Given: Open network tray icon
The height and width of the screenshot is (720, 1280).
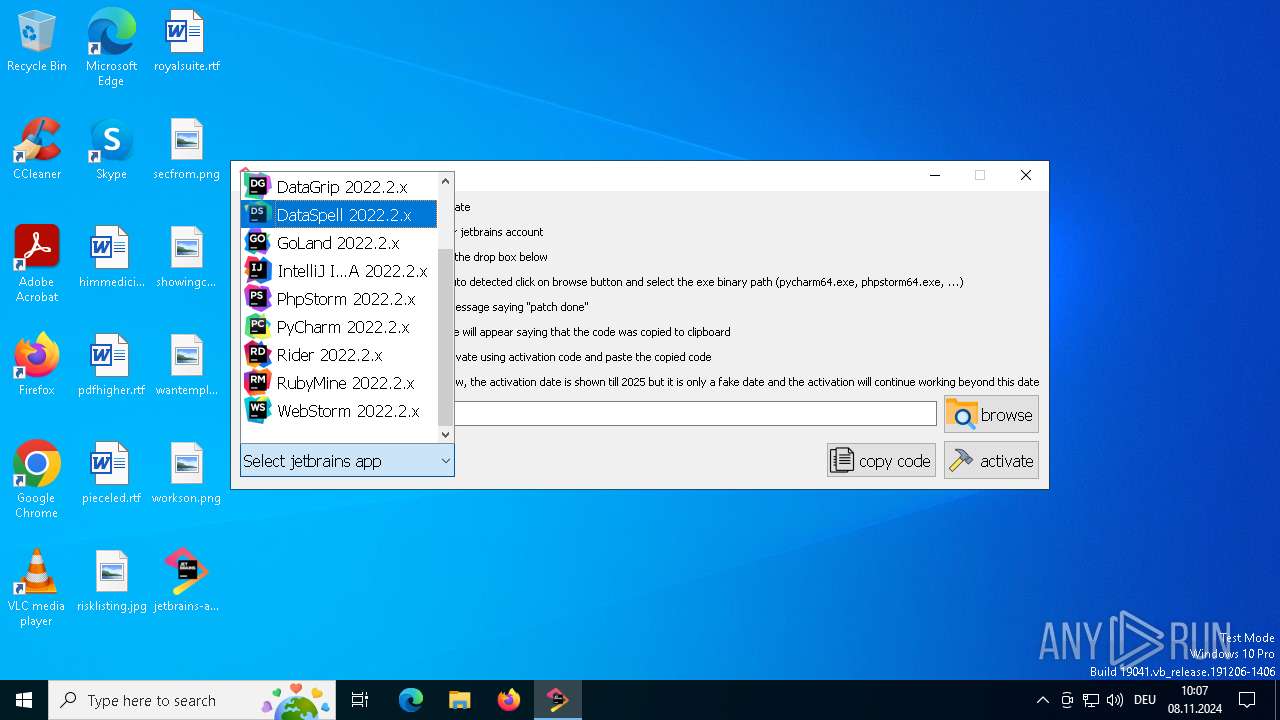Looking at the screenshot, I should pos(1091,700).
